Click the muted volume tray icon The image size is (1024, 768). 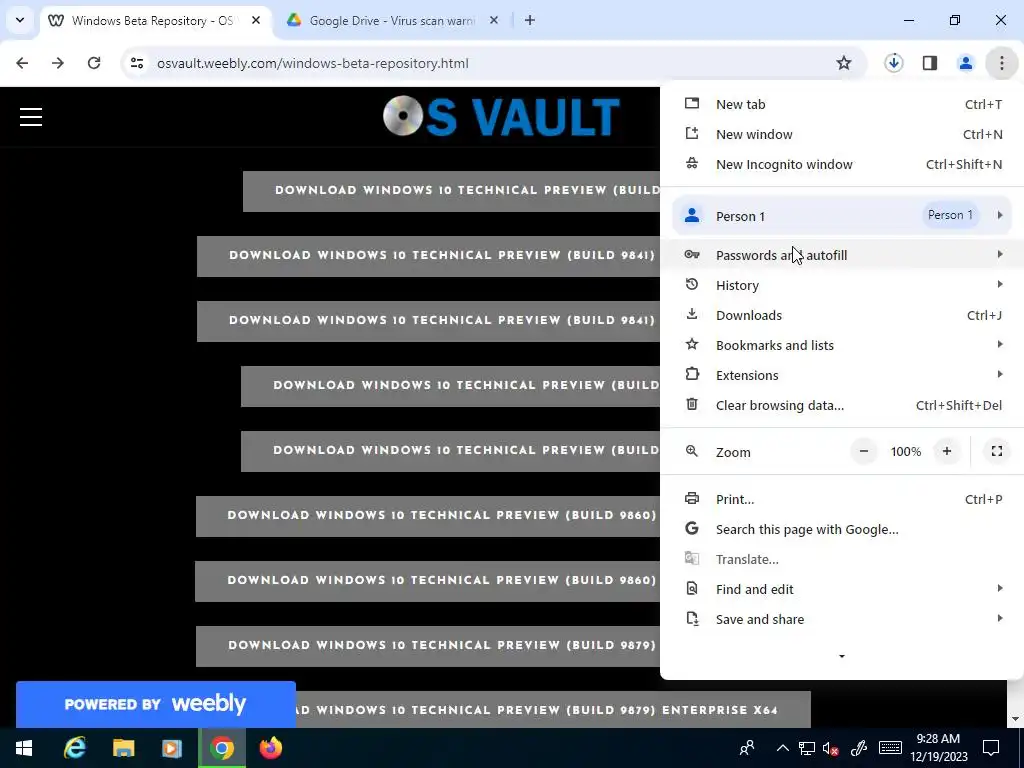point(831,748)
